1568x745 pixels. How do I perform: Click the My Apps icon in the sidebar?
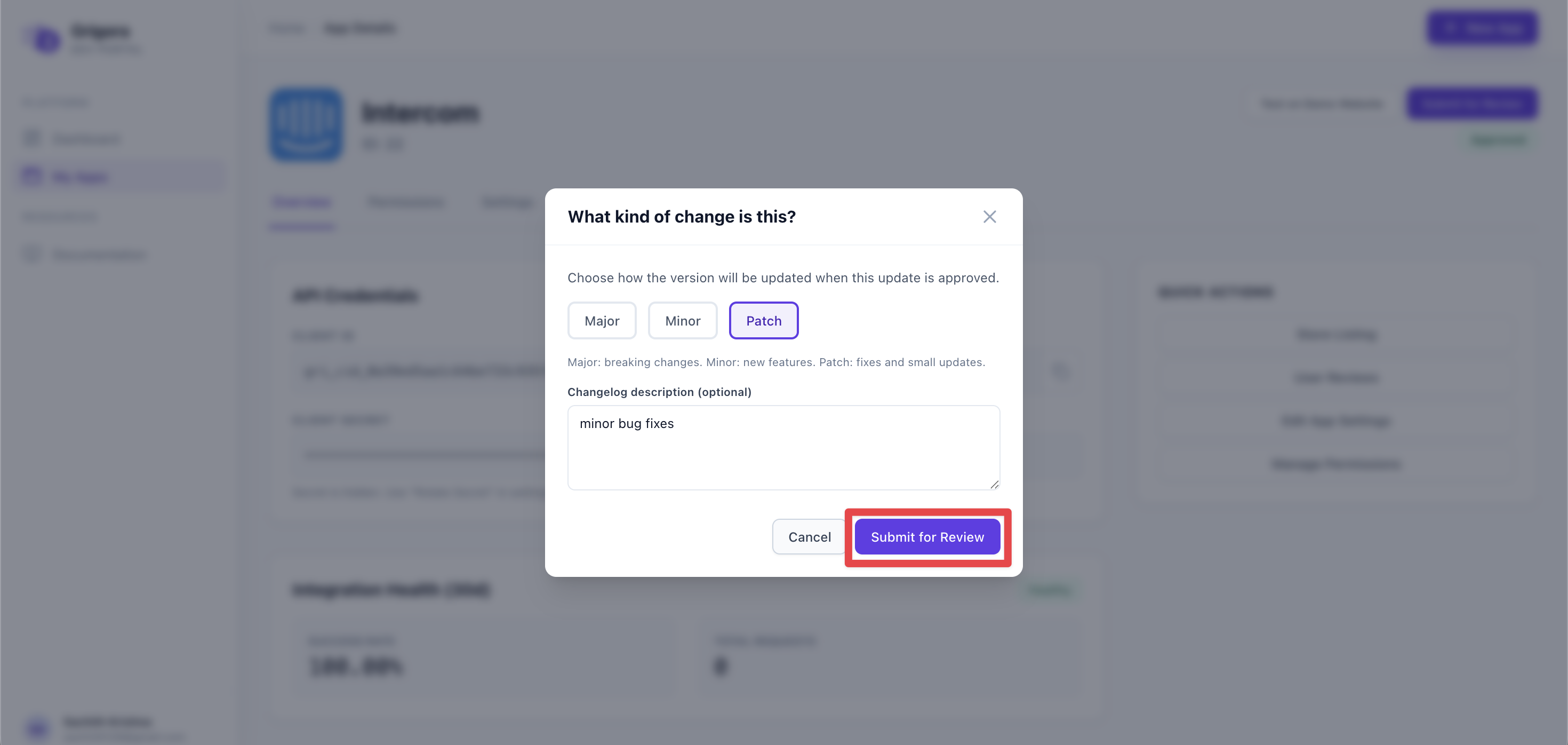point(31,176)
